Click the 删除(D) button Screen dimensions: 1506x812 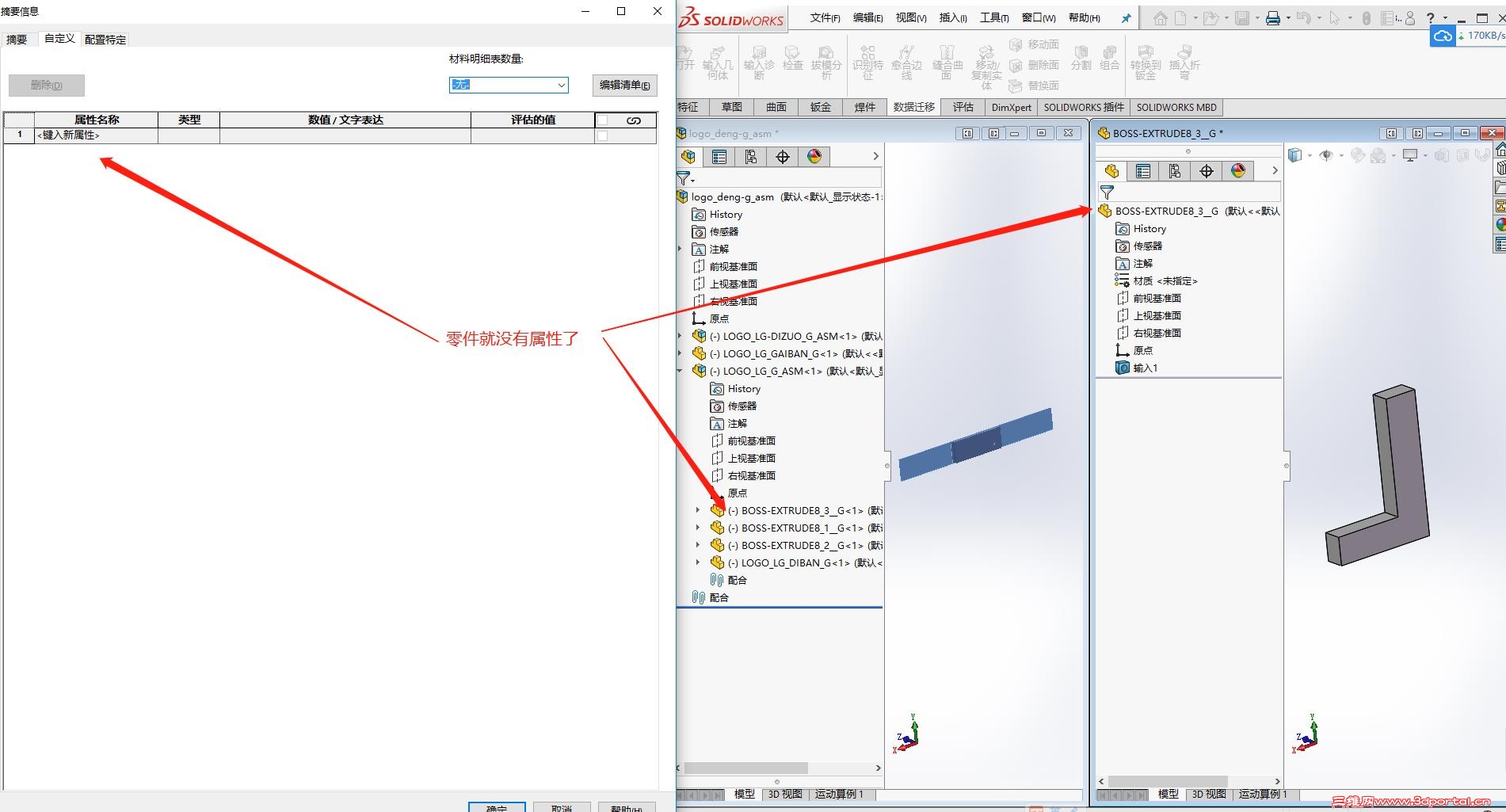pyautogui.click(x=47, y=86)
